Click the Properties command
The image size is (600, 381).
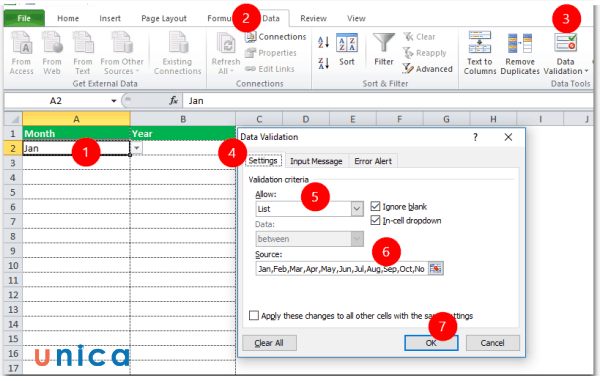[271, 53]
